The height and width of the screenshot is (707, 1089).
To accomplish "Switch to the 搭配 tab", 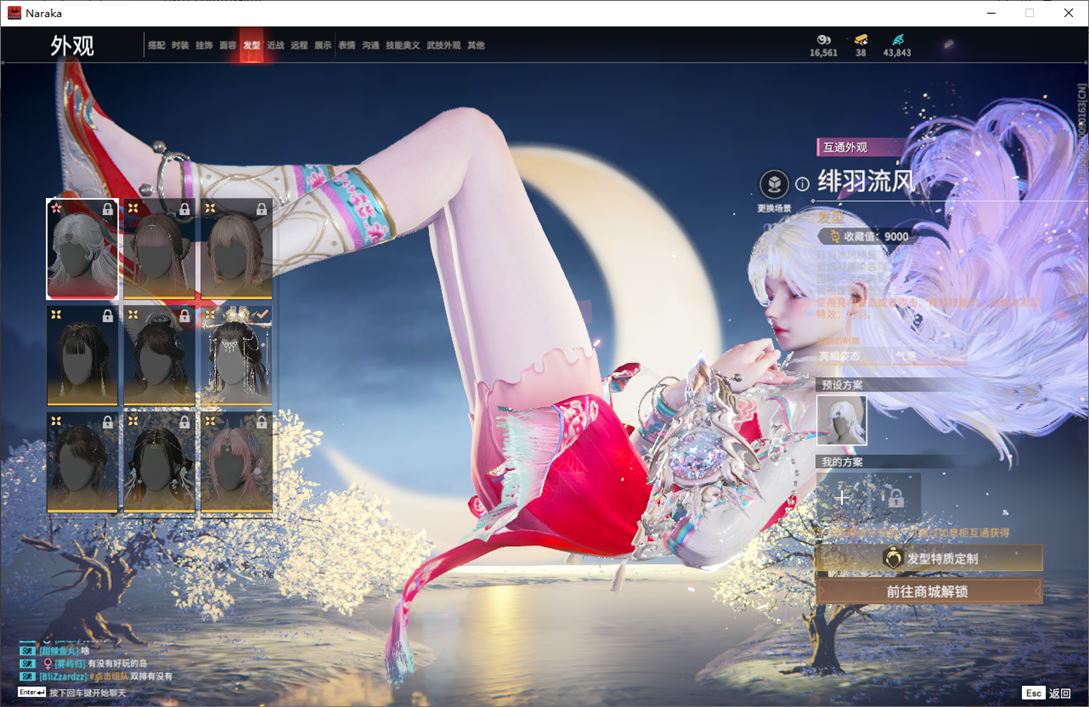I will tap(156, 45).
